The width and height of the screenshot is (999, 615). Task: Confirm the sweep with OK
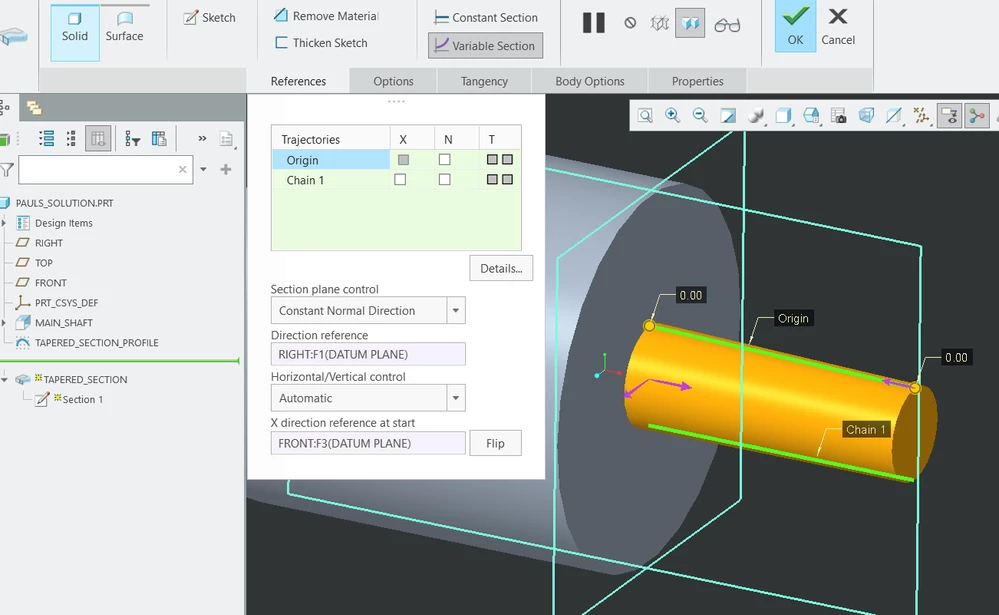pos(795,27)
